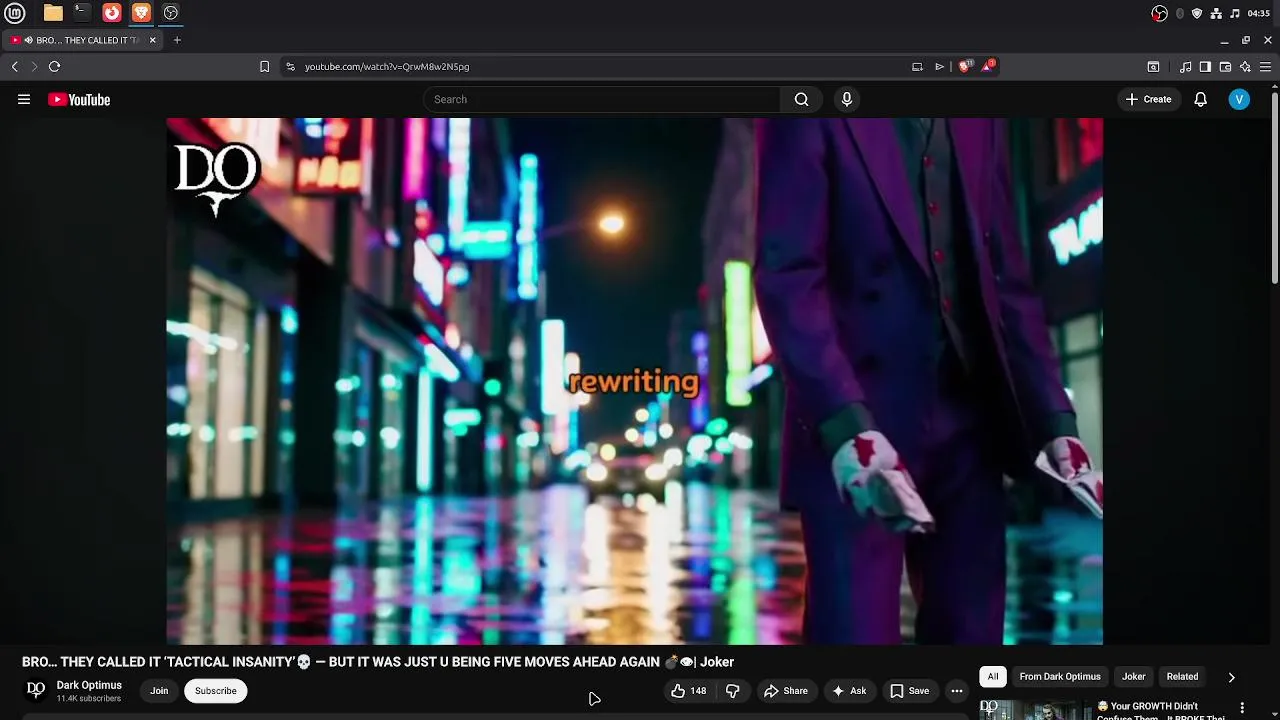Click the DO channel watermark in video
The width and height of the screenshot is (1280, 720).
pos(217,179)
